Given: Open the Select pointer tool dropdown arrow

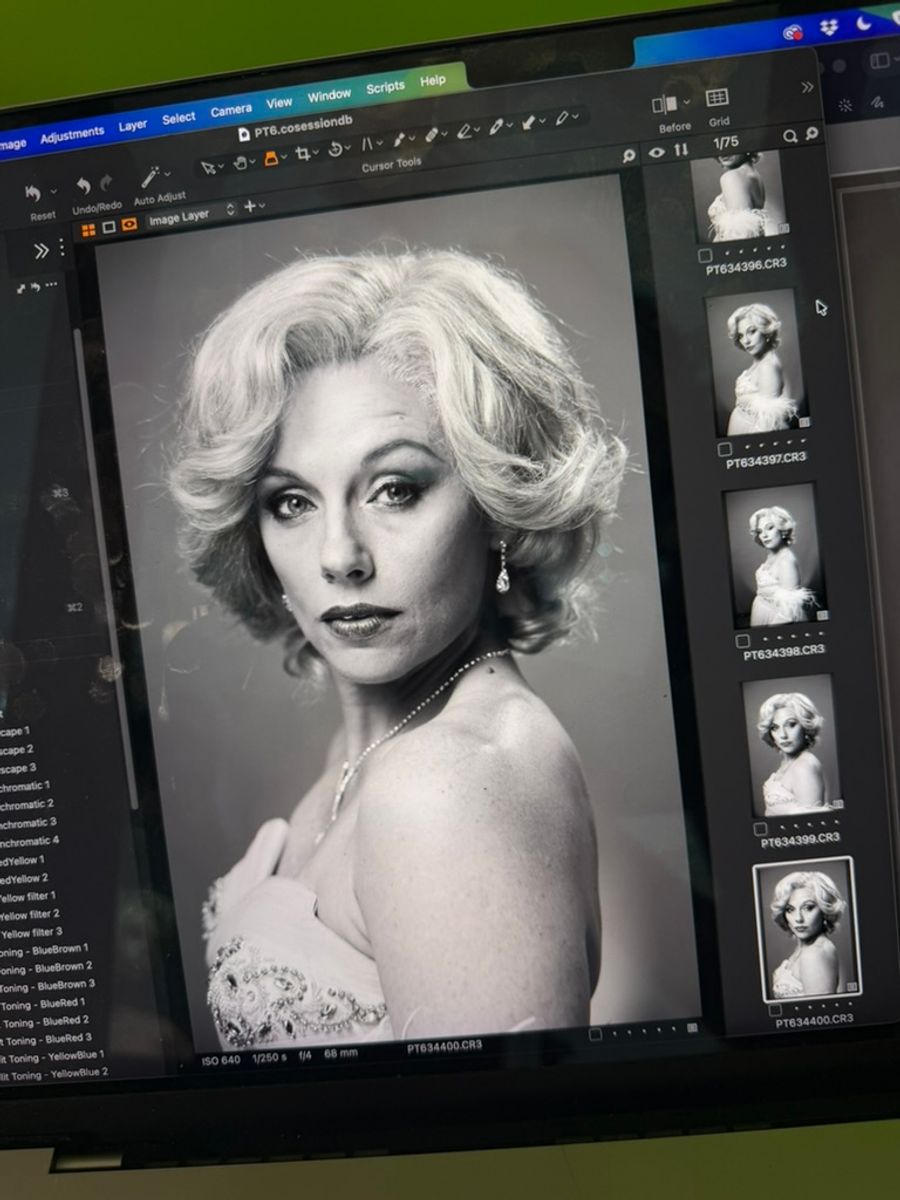Looking at the screenshot, I should (221, 166).
